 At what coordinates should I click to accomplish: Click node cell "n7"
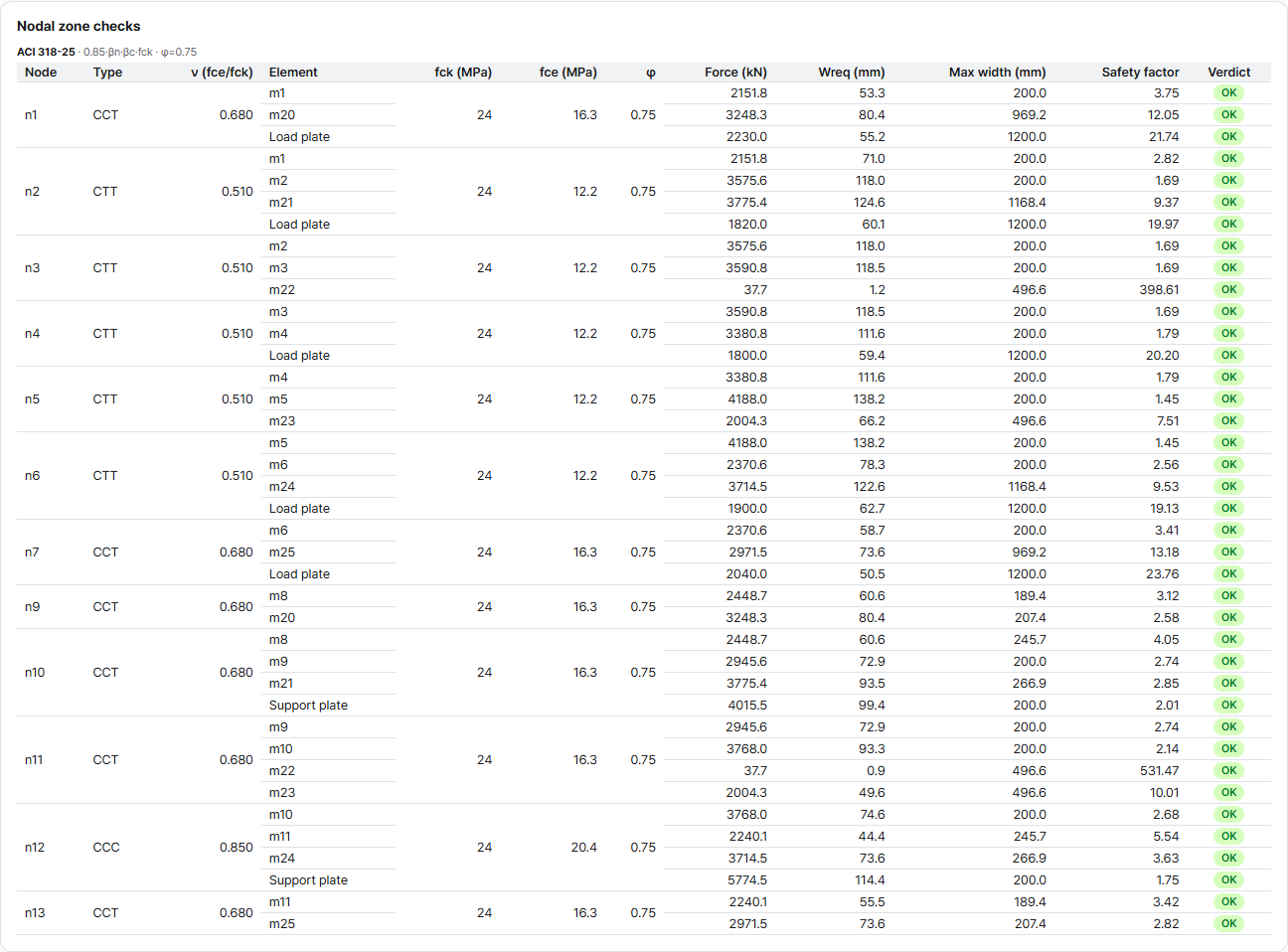tap(32, 552)
